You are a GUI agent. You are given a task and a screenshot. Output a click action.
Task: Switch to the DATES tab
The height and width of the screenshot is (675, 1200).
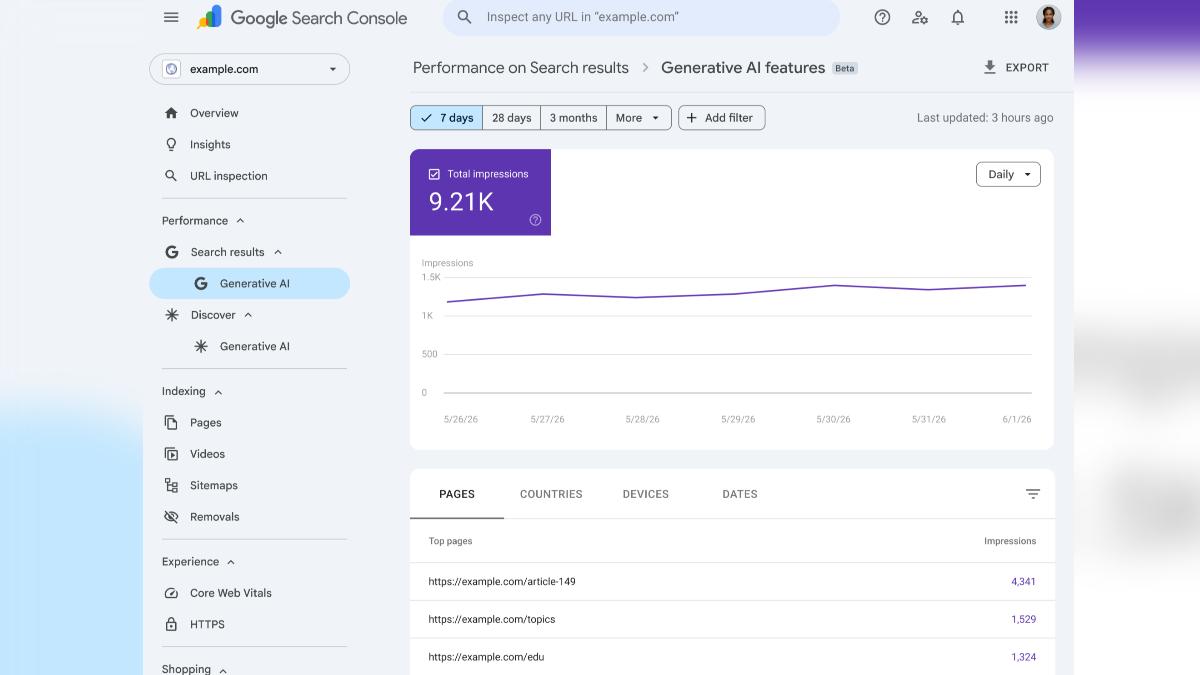[740, 494]
